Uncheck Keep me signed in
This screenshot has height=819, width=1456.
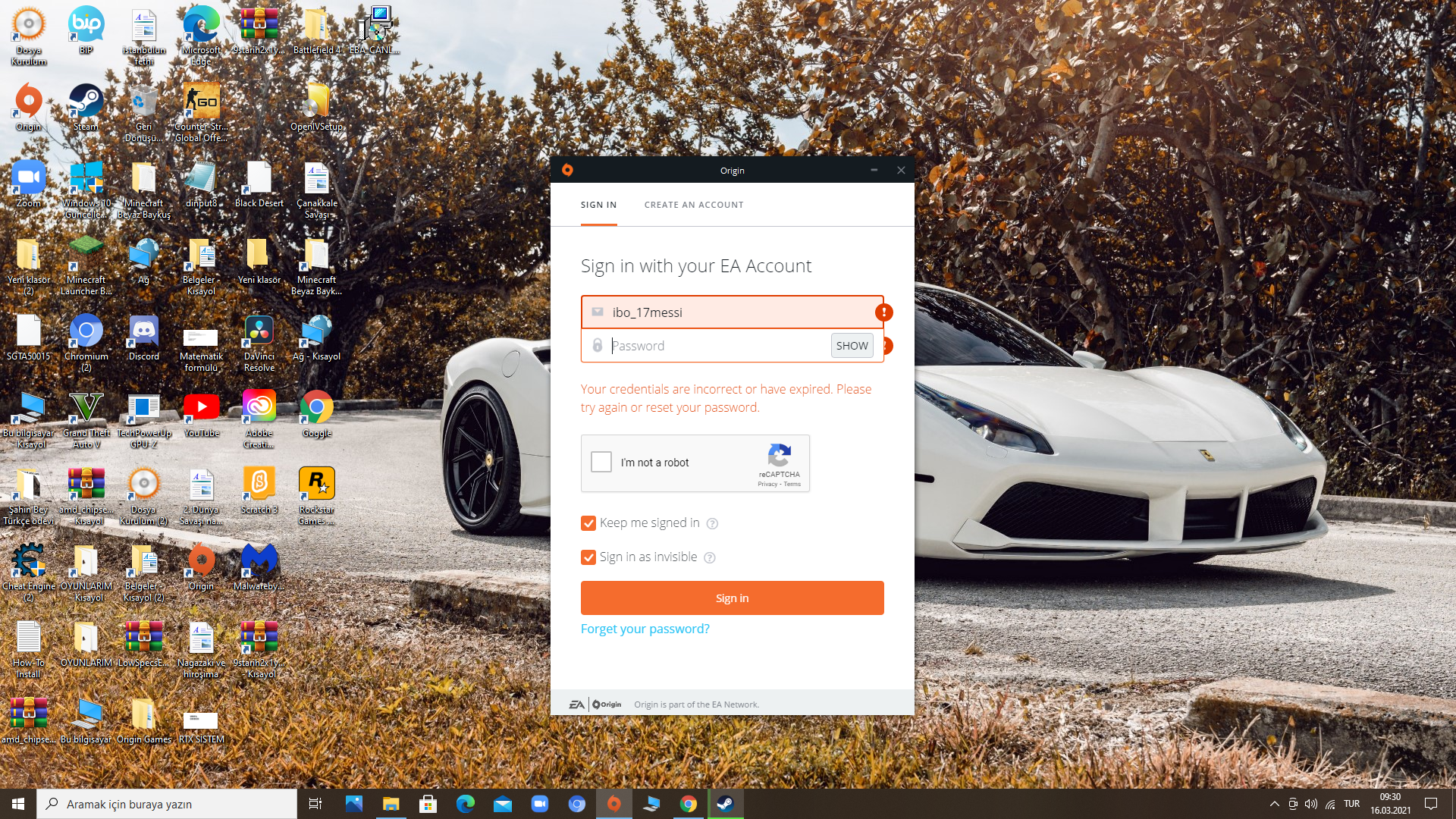588,523
